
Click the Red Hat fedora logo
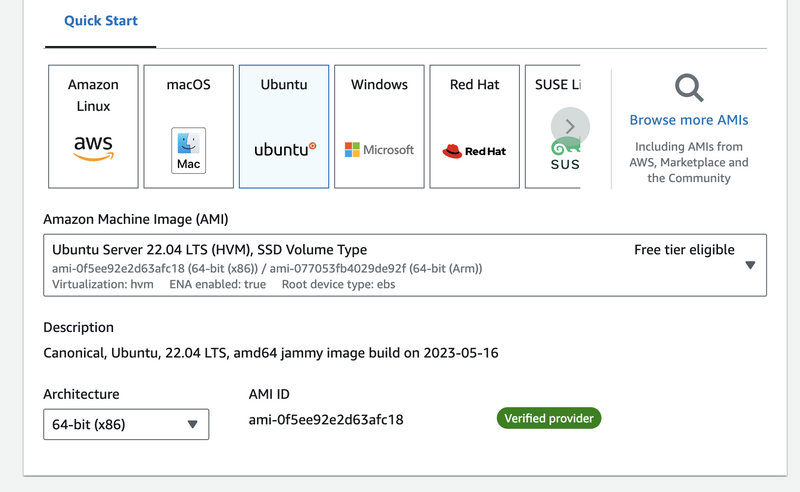click(474, 151)
